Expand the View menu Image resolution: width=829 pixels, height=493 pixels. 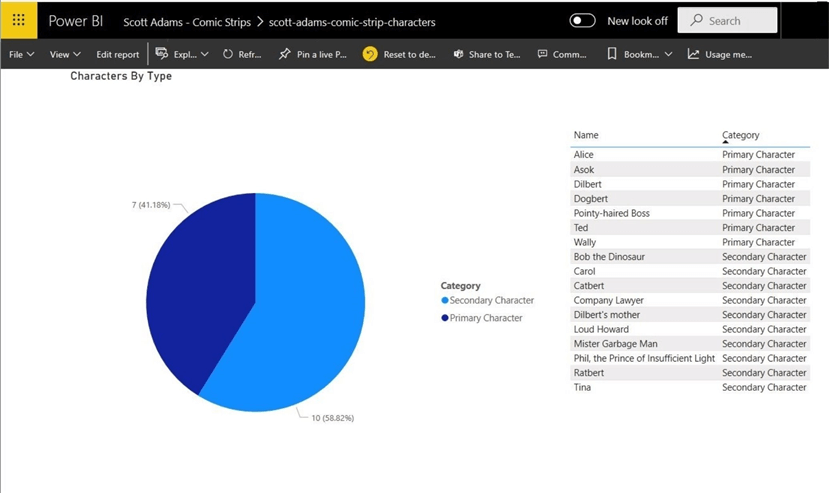click(x=65, y=54)
